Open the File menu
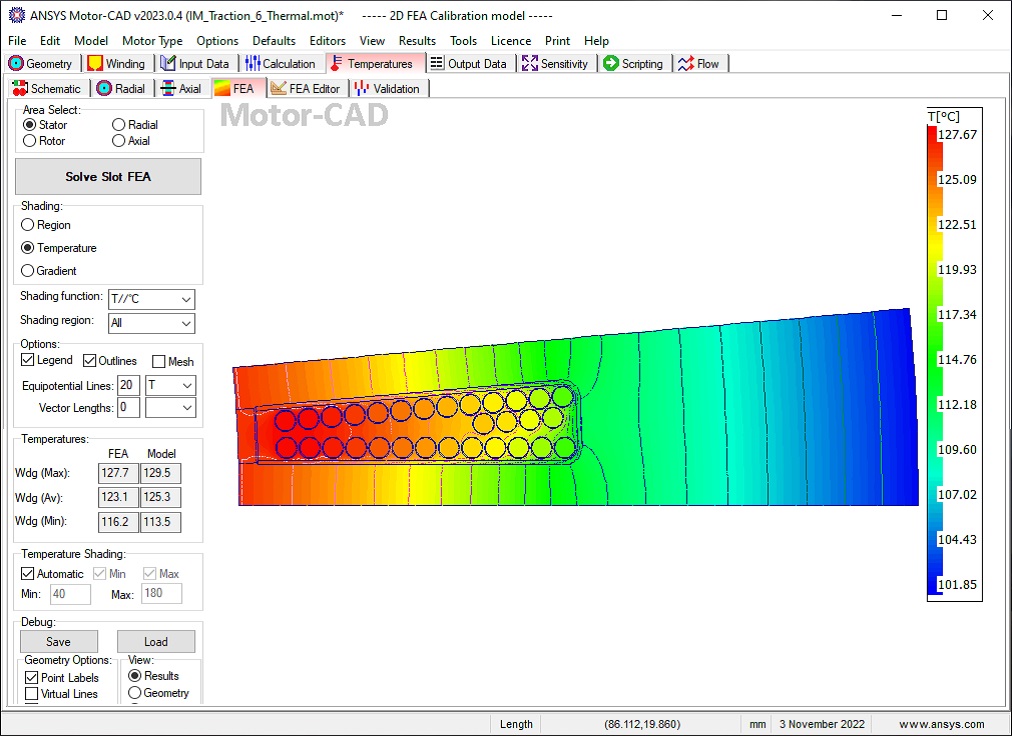The image size is (1012, 736). tap(17, 41)
